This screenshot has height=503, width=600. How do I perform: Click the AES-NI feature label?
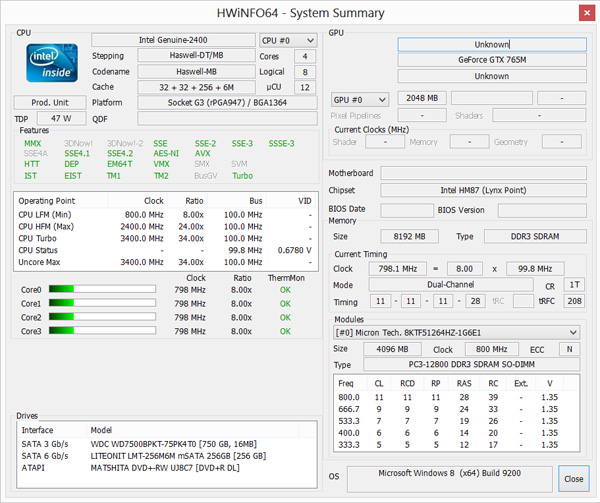[166, 153]
